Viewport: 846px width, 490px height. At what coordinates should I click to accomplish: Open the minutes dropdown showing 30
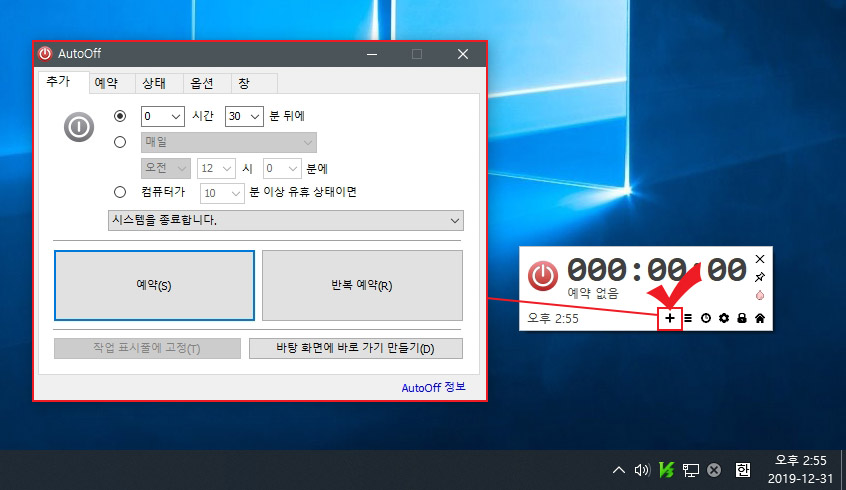[x=244, y=117]
